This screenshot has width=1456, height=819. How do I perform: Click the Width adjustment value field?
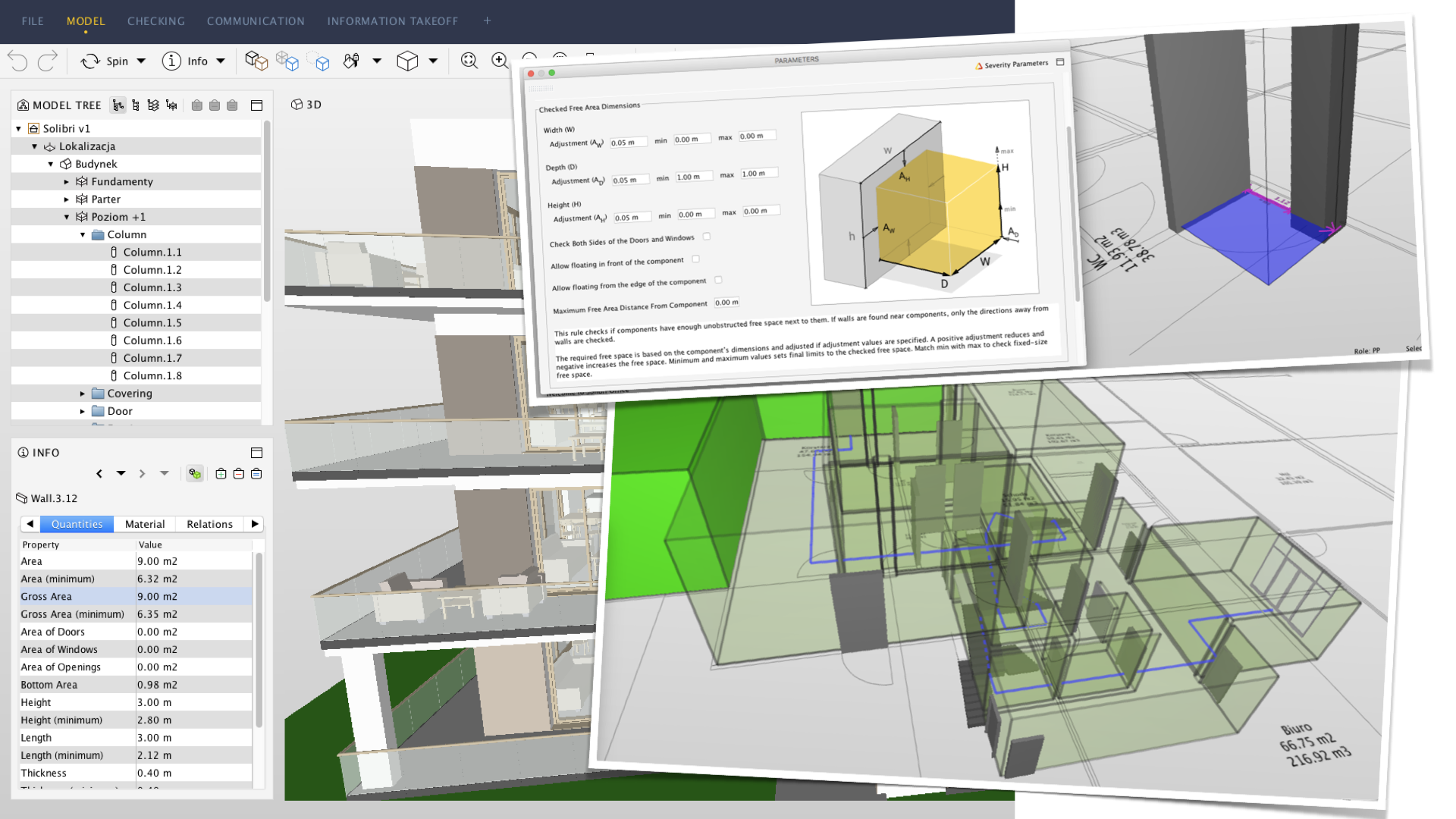click(x=628, y=143)
